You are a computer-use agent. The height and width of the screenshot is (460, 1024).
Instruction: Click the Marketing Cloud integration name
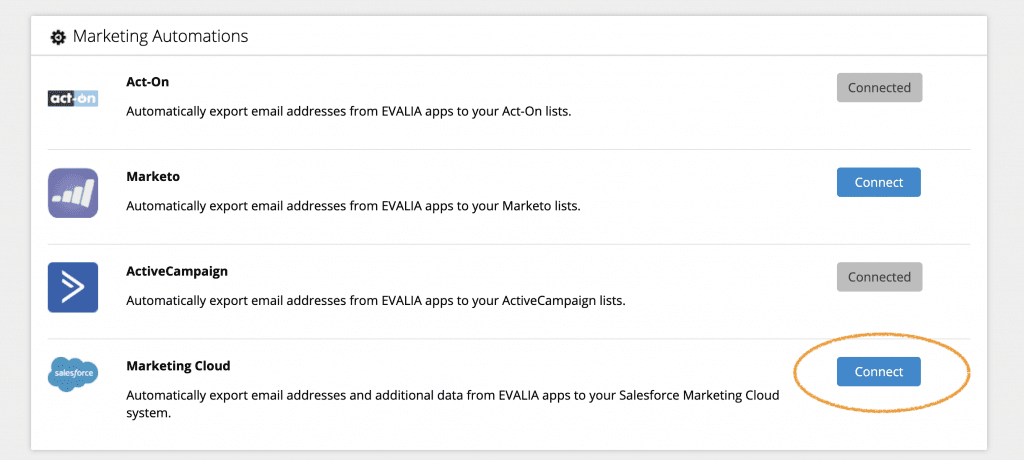pyautogui.click(x=178, y=366)
